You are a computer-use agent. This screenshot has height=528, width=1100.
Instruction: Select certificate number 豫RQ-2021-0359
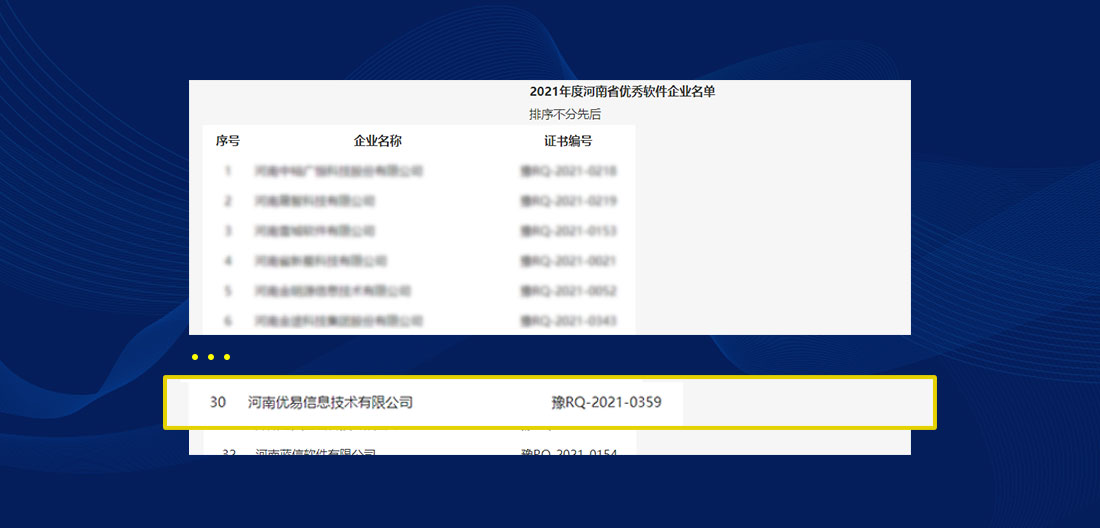tap(607, 402)
